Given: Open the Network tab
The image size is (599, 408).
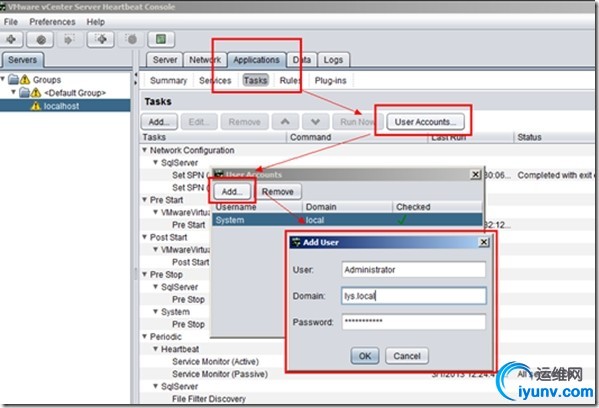Looking at the screenshot, I should tap(205, 60).
